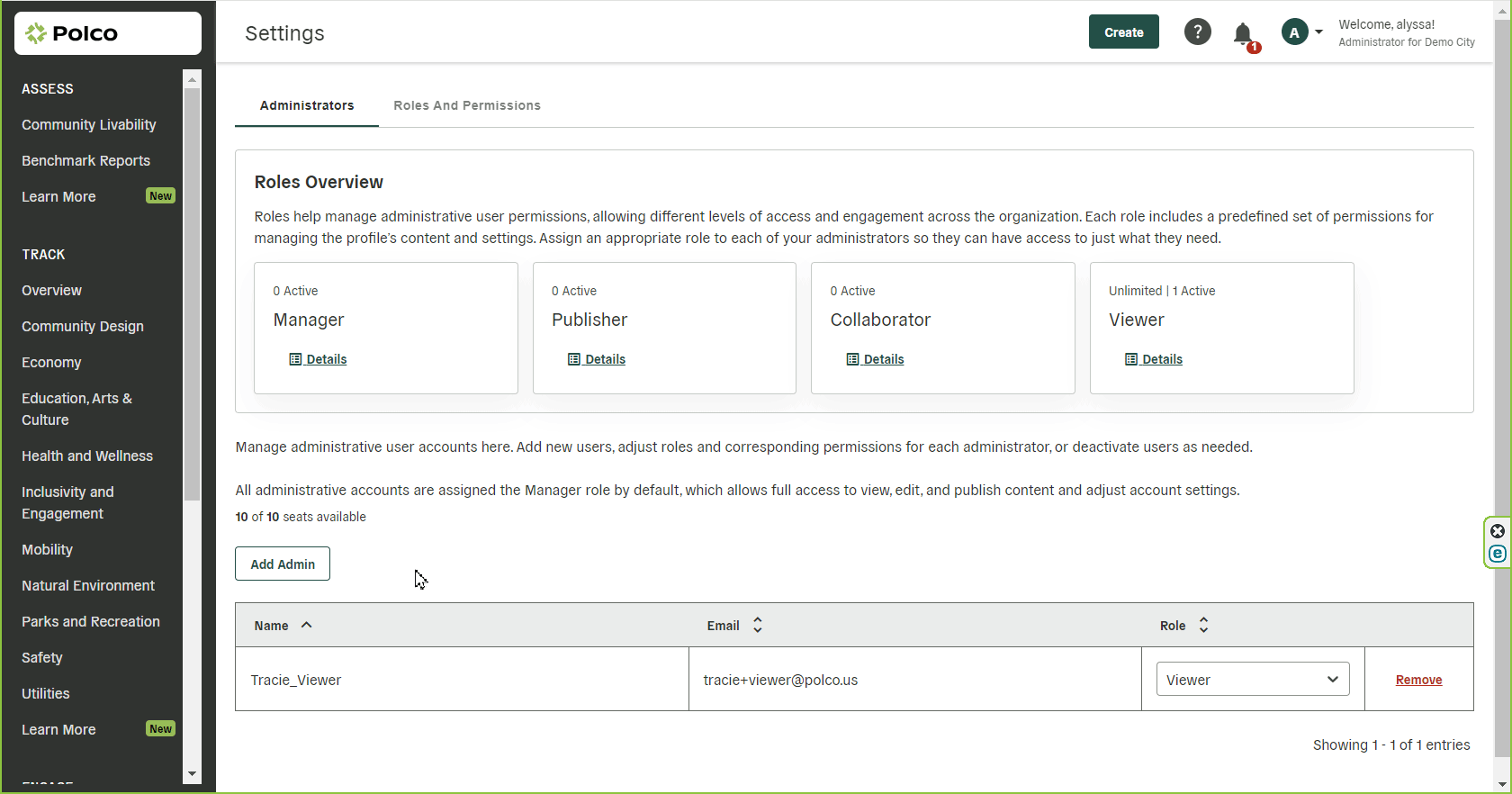Open Economy in sidebar
The width and height of the screenshot is (1512, 794).
pos(51,362)
